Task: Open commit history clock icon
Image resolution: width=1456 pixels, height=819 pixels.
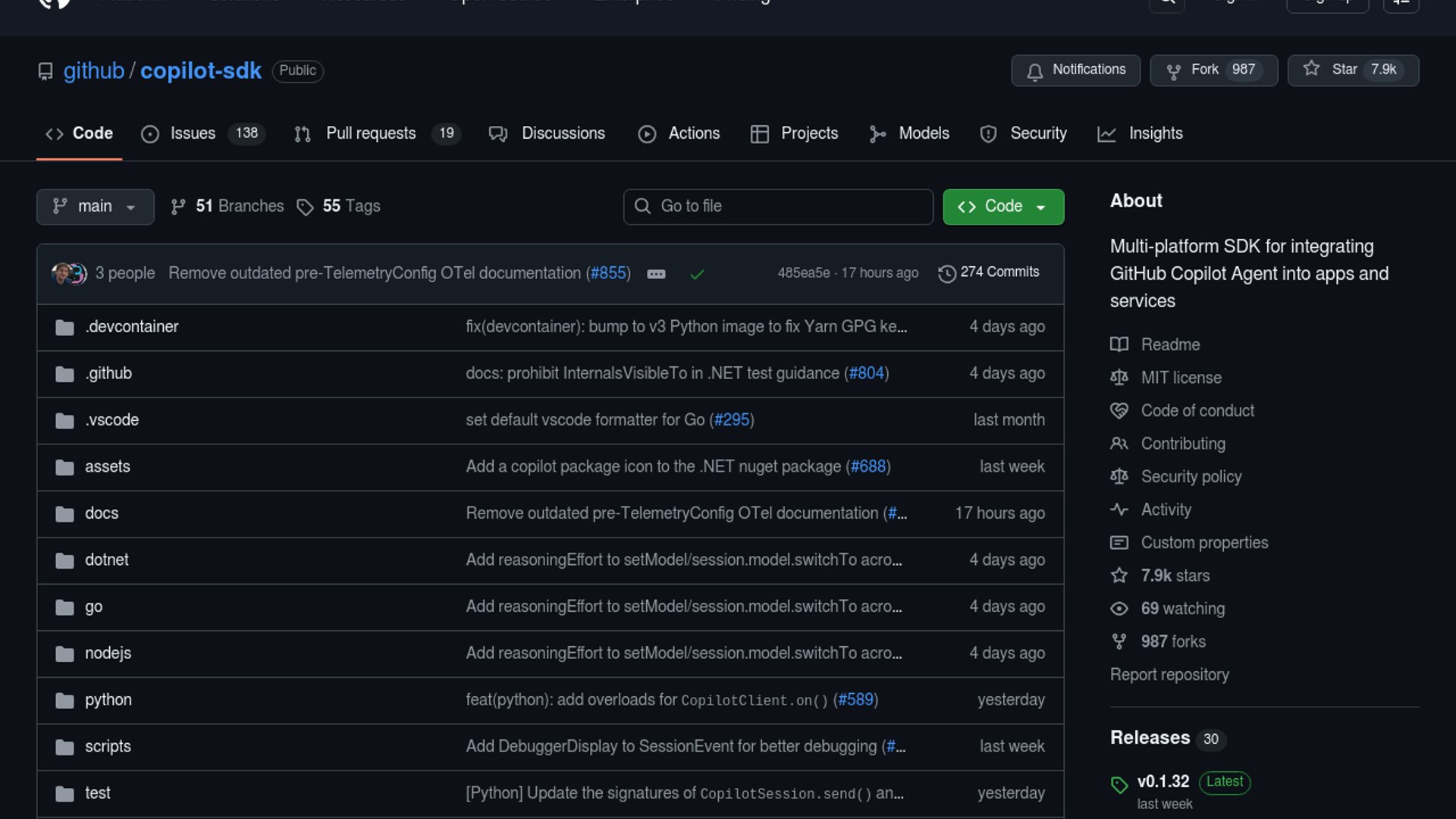Action: (x=946, y=273)
